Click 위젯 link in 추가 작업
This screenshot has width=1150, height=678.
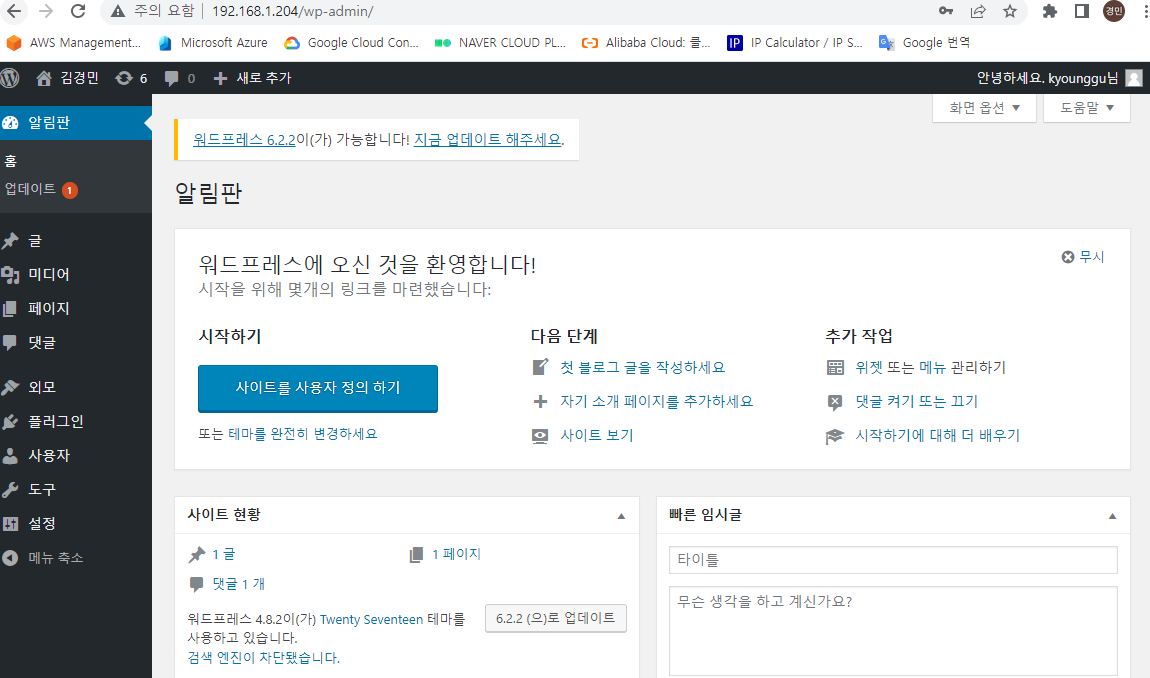pos(870,368)
